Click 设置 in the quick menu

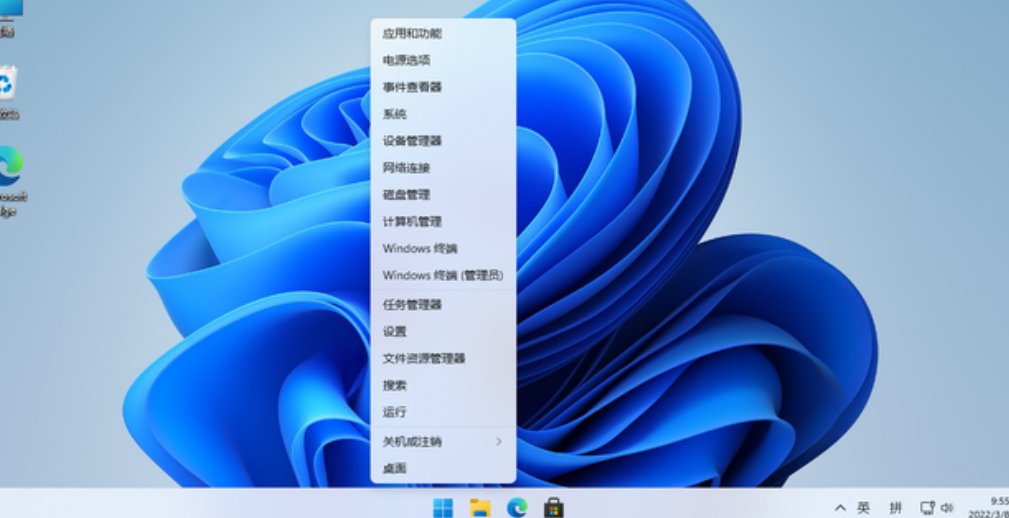(395, 331)
